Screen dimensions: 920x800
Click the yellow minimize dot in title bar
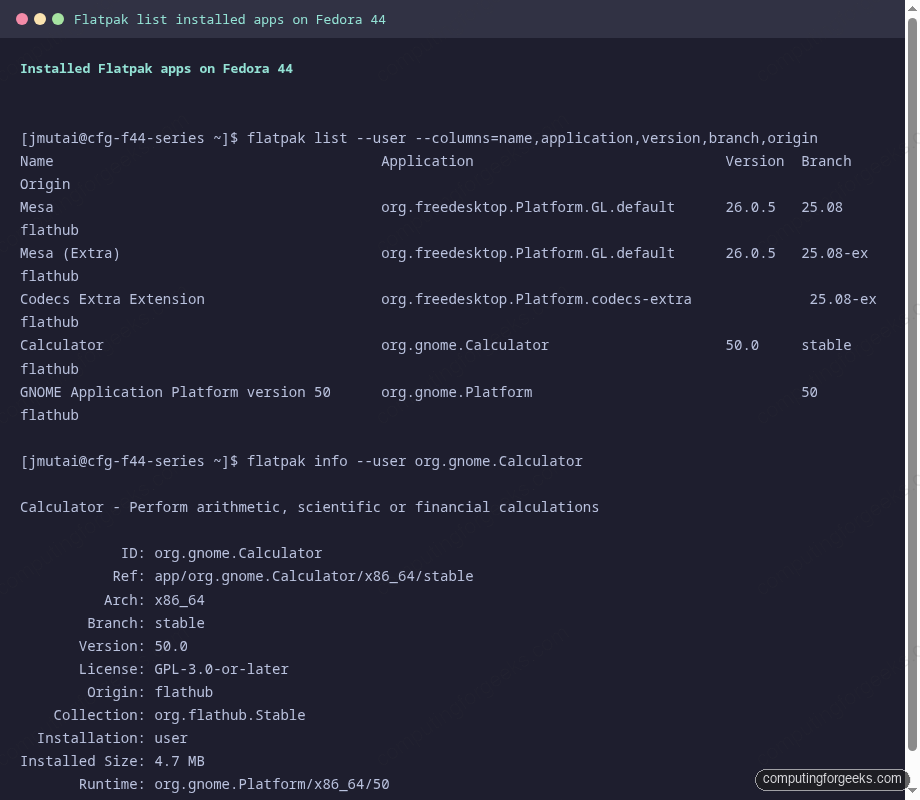click(40, 19)
